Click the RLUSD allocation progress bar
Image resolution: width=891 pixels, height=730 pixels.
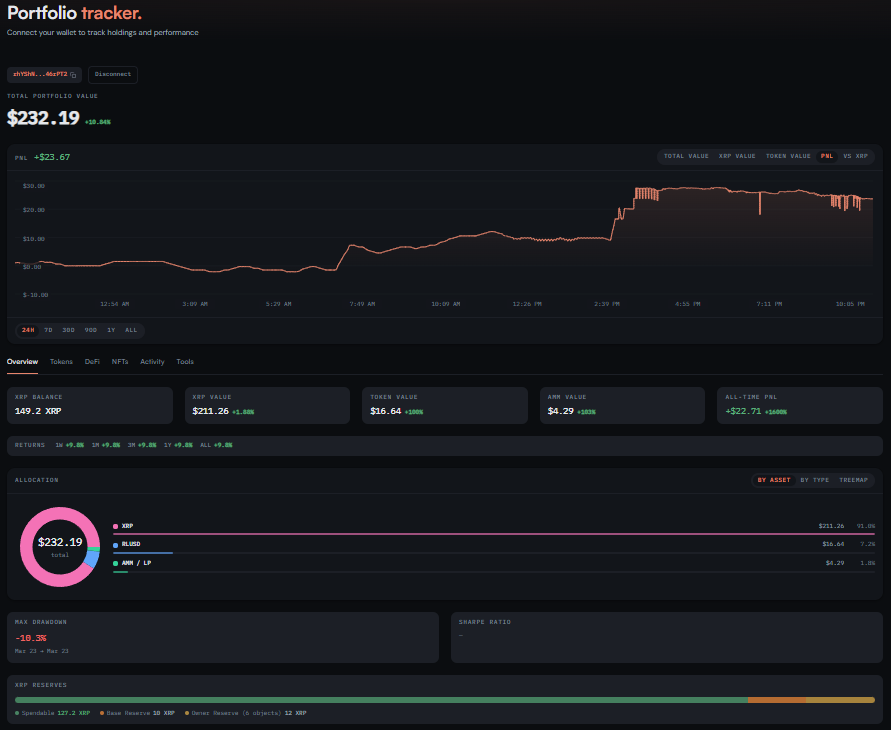(x=494, y=553)
